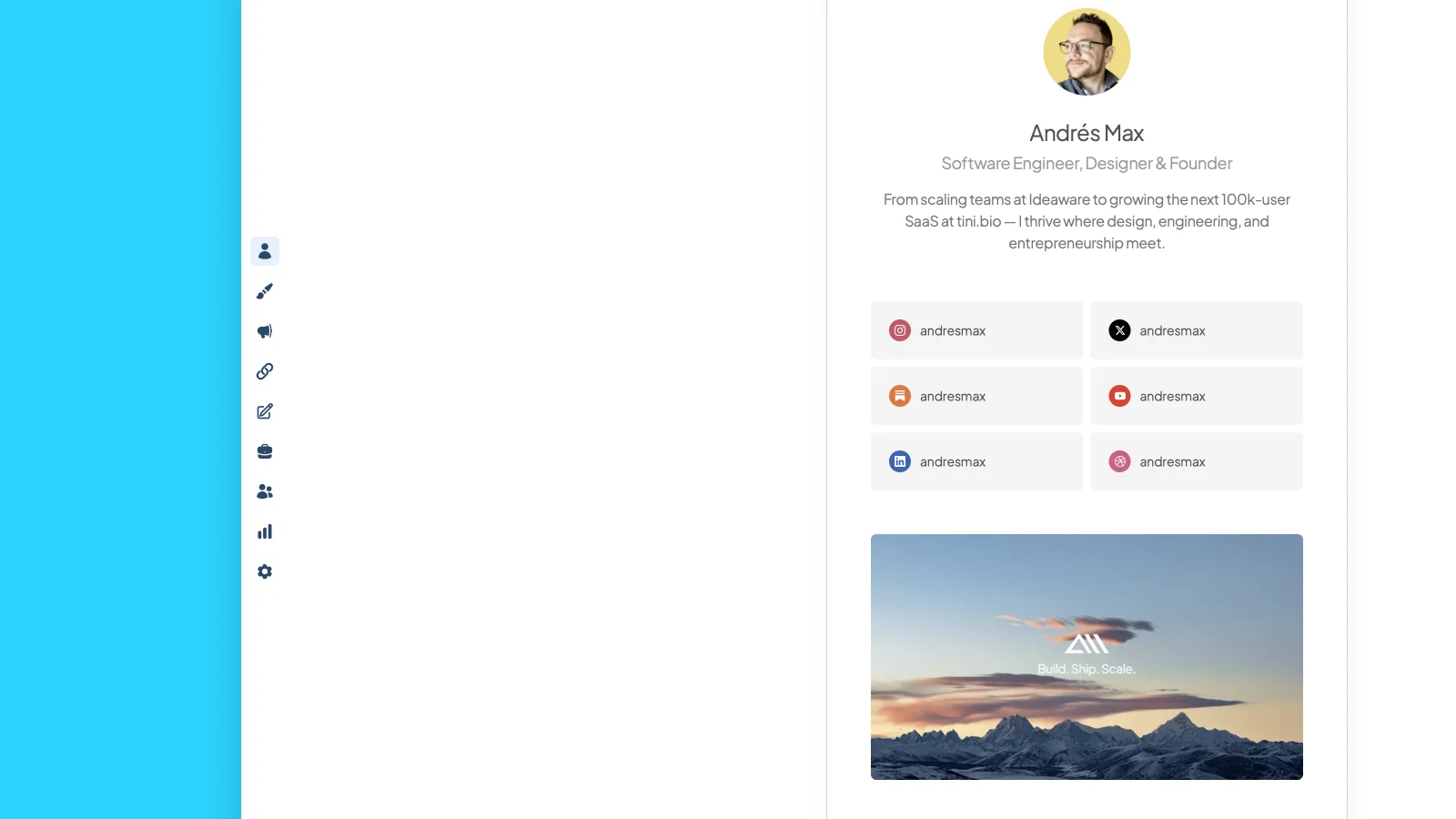Open the megaphone announcements icon
The height and width of the screenshot is (819, 1456).
(x=265, y=331)
